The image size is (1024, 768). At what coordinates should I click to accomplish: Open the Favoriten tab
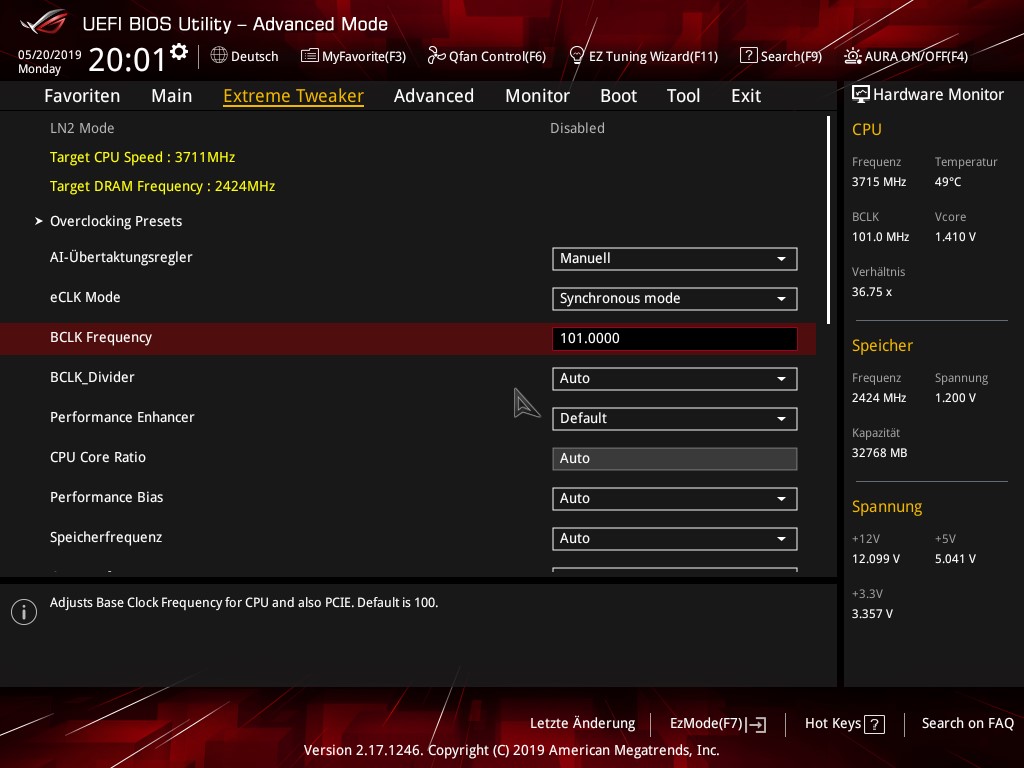point(82,96)
